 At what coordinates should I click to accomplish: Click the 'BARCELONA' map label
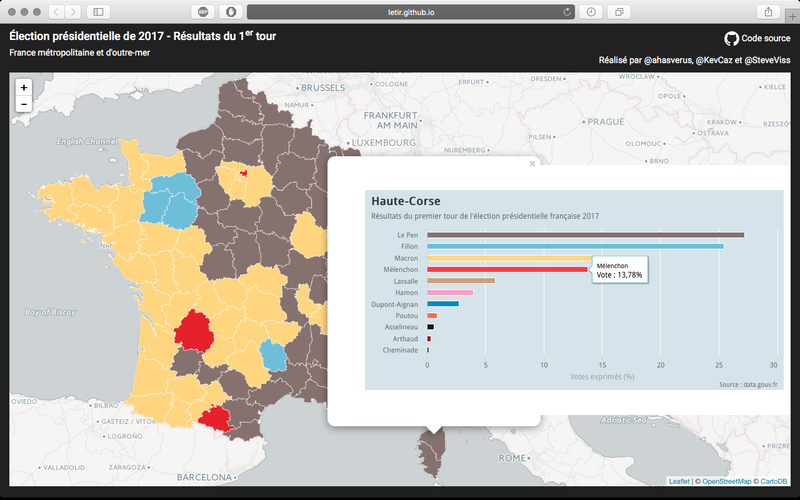[205, 478]
